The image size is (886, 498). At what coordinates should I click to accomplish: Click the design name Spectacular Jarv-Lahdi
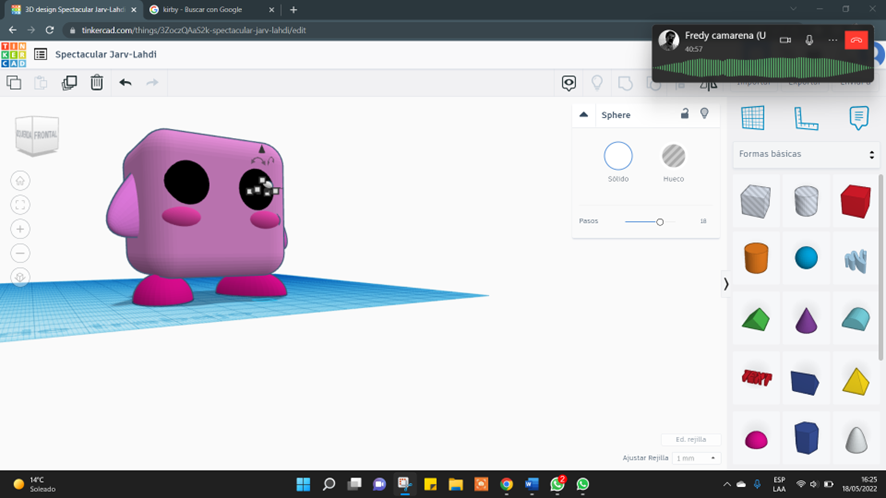click(106, 54)
